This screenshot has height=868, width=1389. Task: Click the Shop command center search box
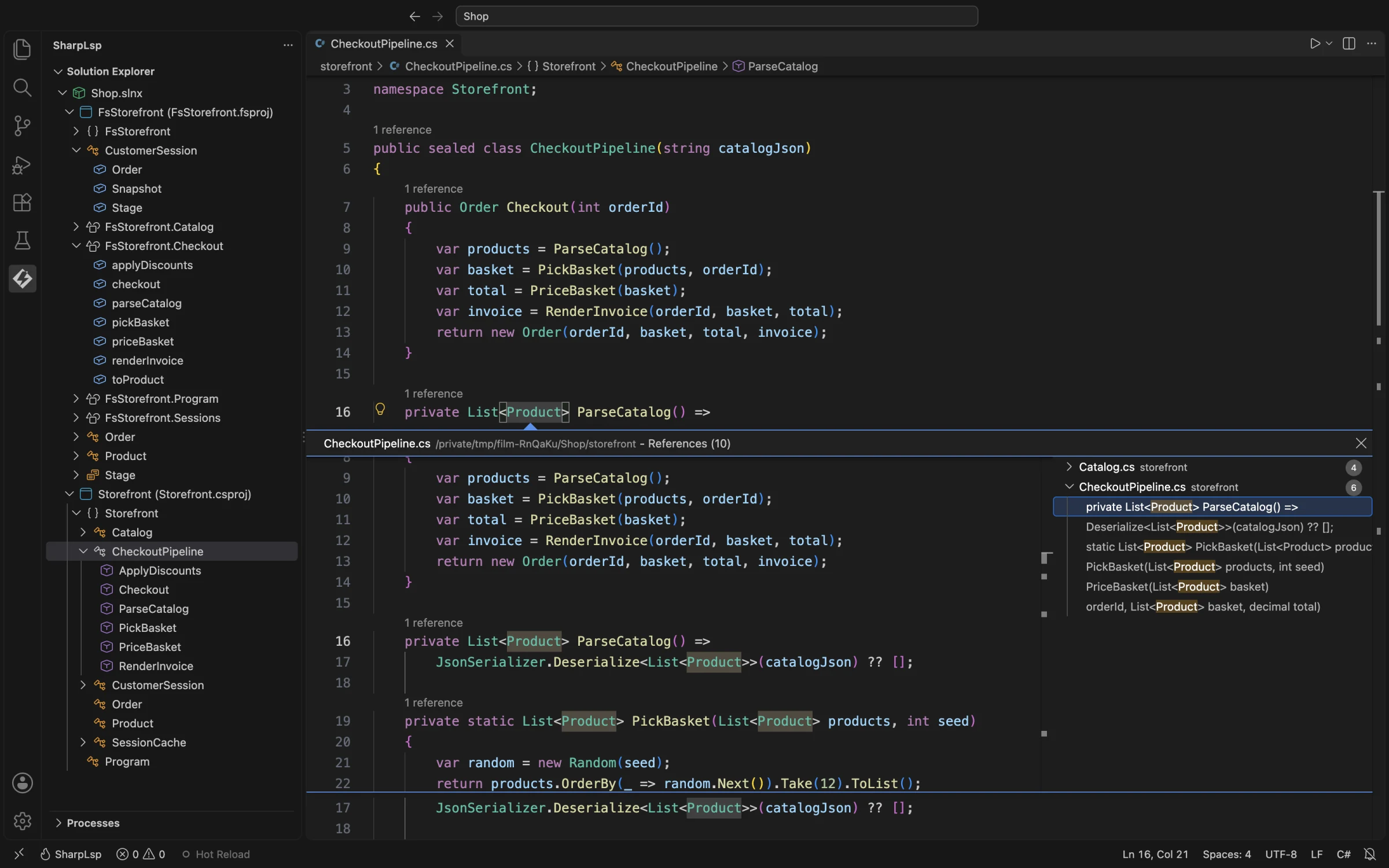(x=716, y=16)
